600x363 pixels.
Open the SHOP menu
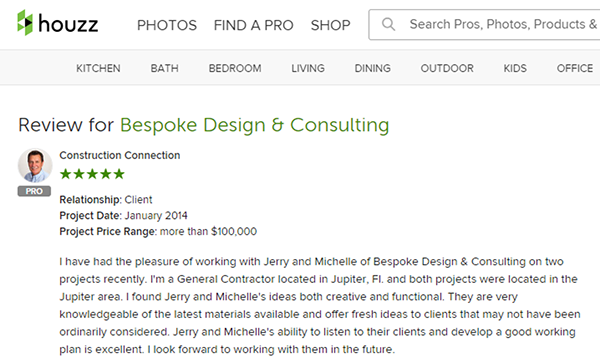(x=331, y=25)
